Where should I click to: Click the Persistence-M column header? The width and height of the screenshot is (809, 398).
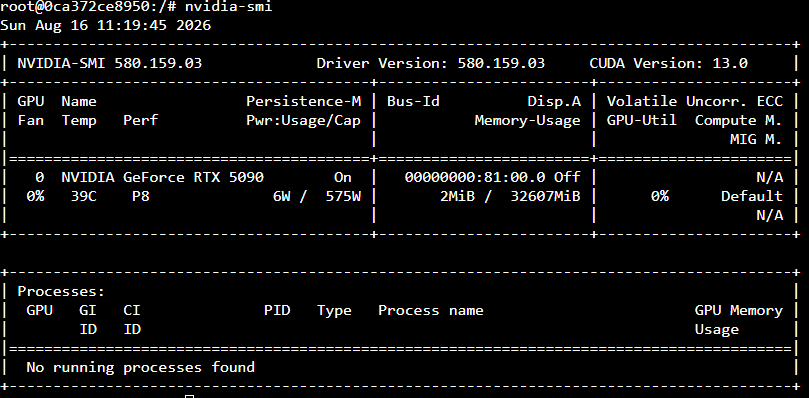pyautogui.click(x=303, y=101)
